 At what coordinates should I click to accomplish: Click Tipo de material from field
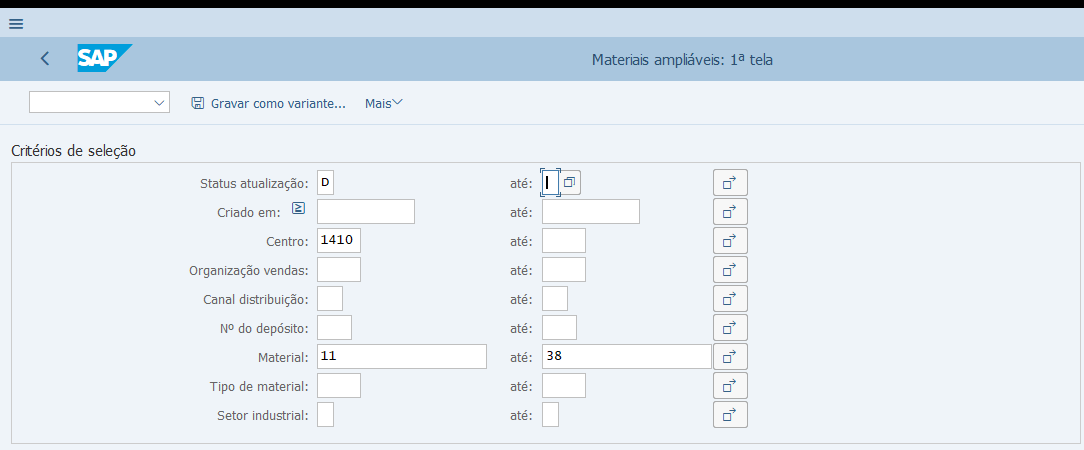[x=339, y=386]
